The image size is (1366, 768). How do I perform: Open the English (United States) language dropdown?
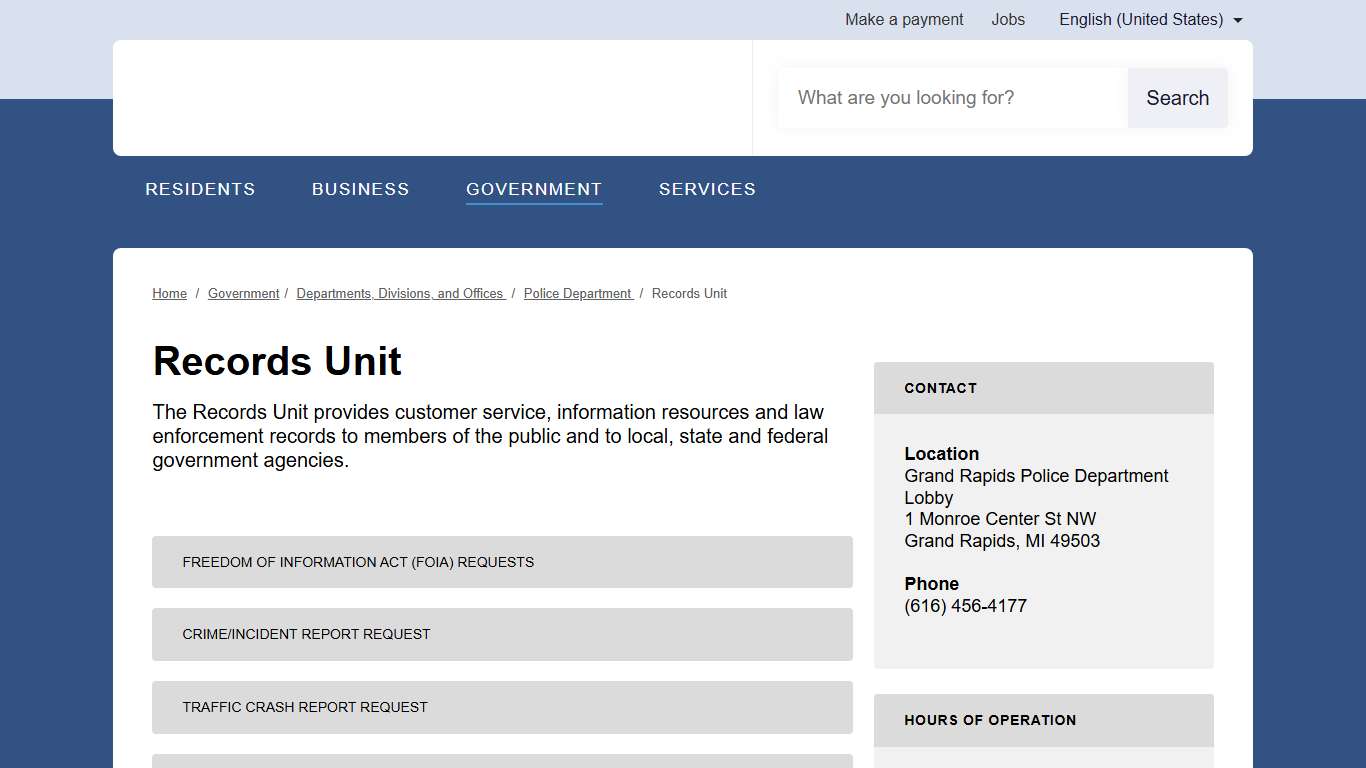coord(1150,20)
